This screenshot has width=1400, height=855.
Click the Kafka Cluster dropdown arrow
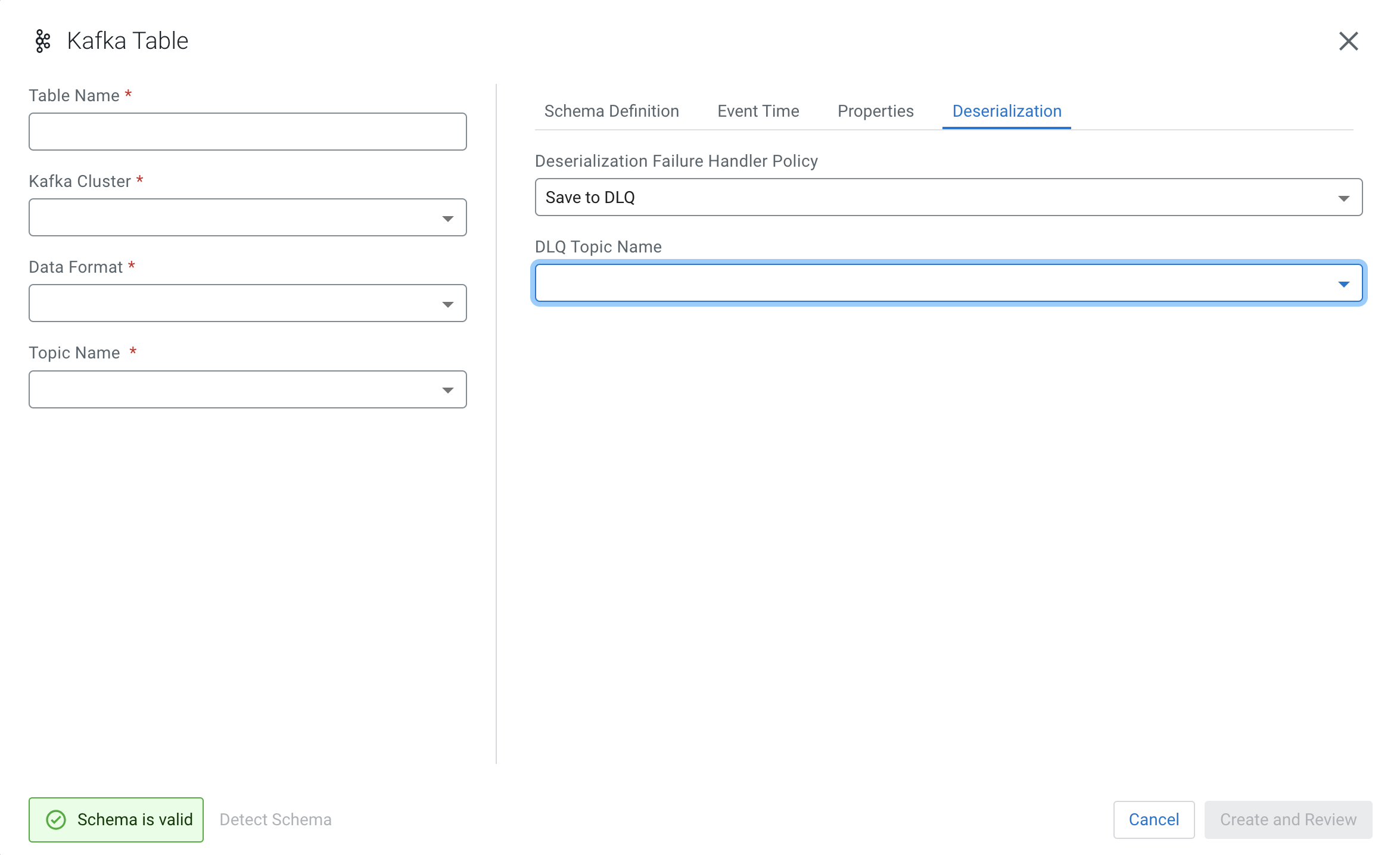click(447, 219)
